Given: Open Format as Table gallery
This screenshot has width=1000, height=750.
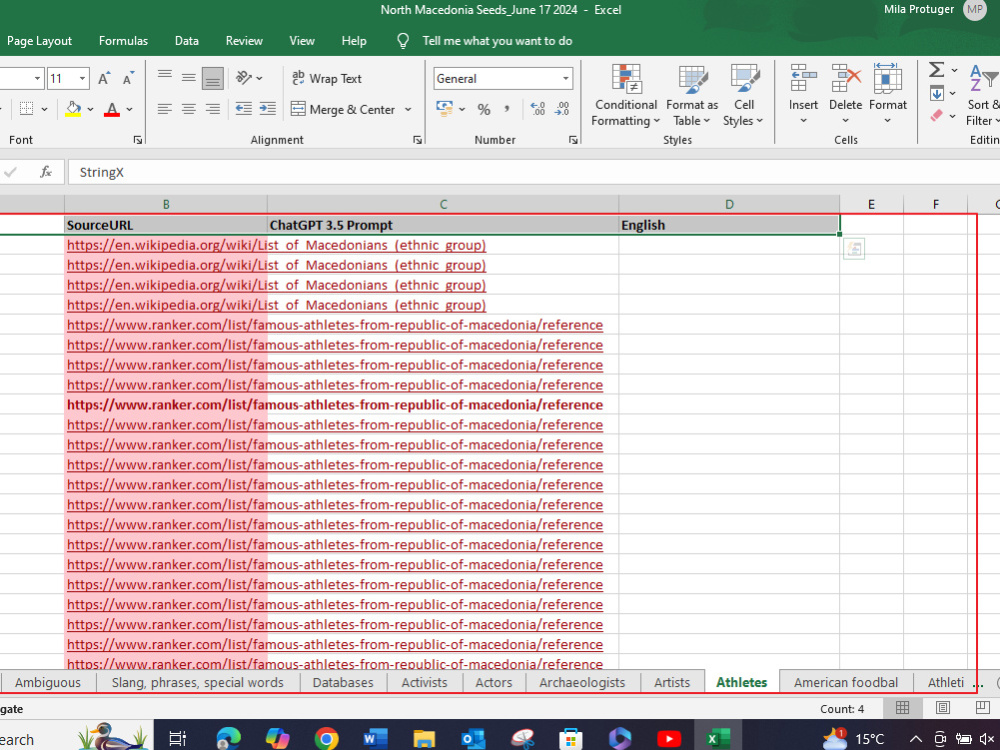Looking at the screenshot, I should tap(692, 95).
